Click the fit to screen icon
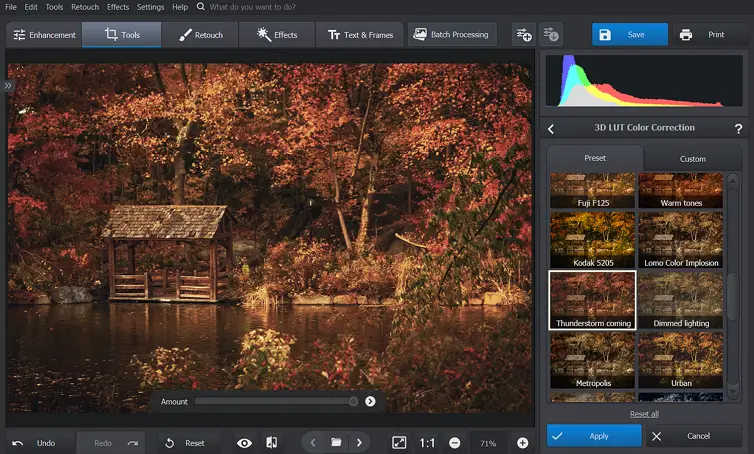754x454 pixels. (x=399, y=442)
